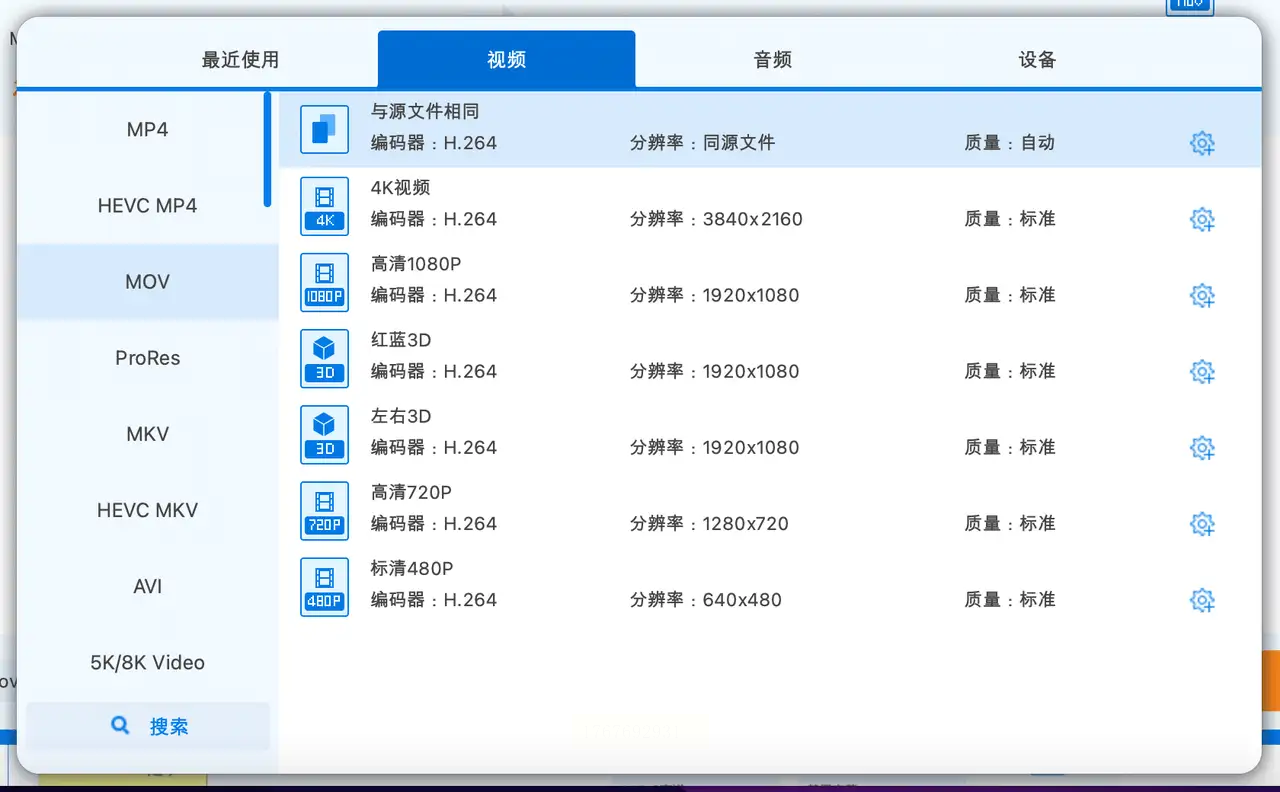This screenshot has width=1280, height=792.
Task: Open the 设备 tab
Action: pos(1037,60)
